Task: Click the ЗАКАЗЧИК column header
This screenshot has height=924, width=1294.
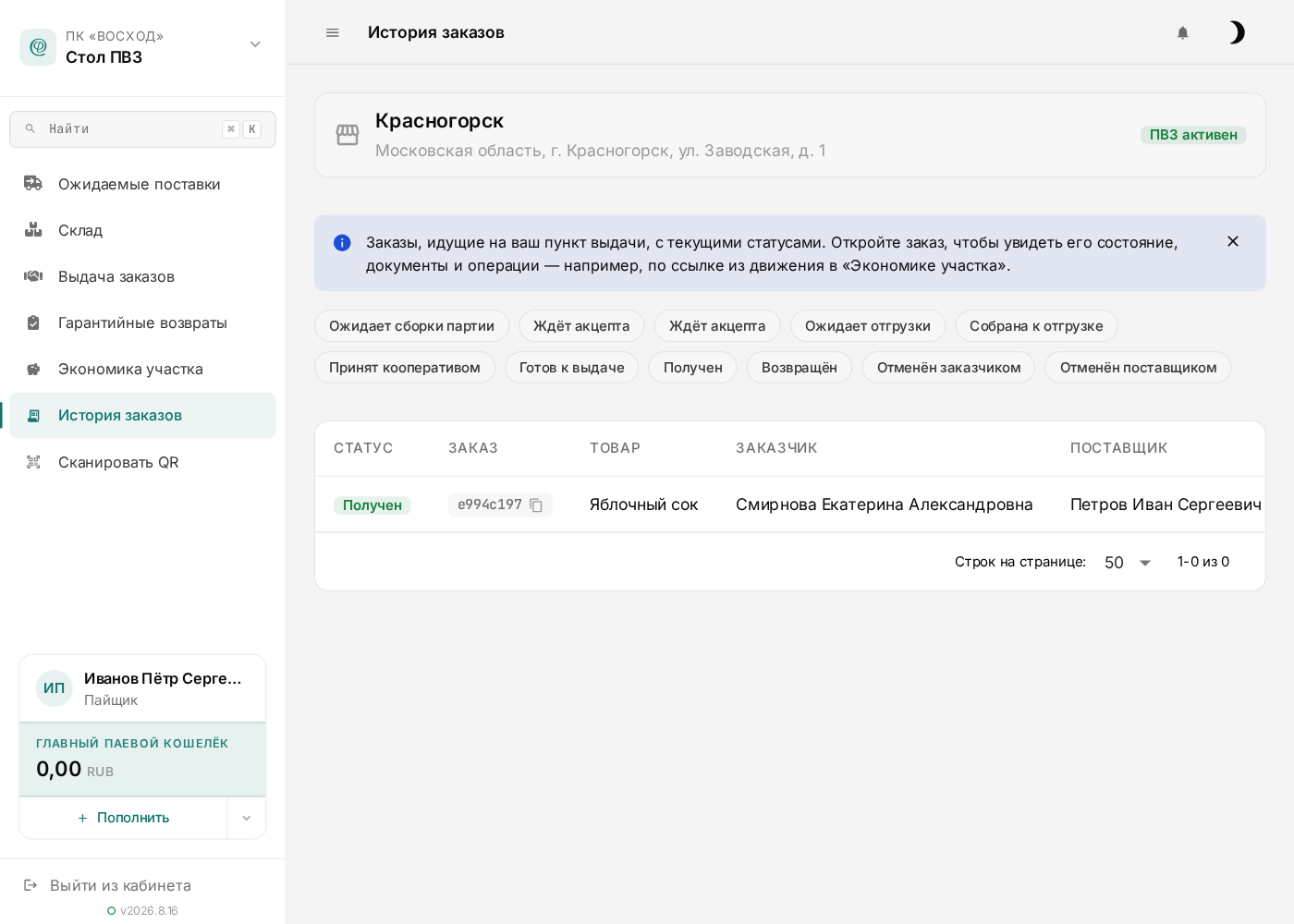Action: 776,448
